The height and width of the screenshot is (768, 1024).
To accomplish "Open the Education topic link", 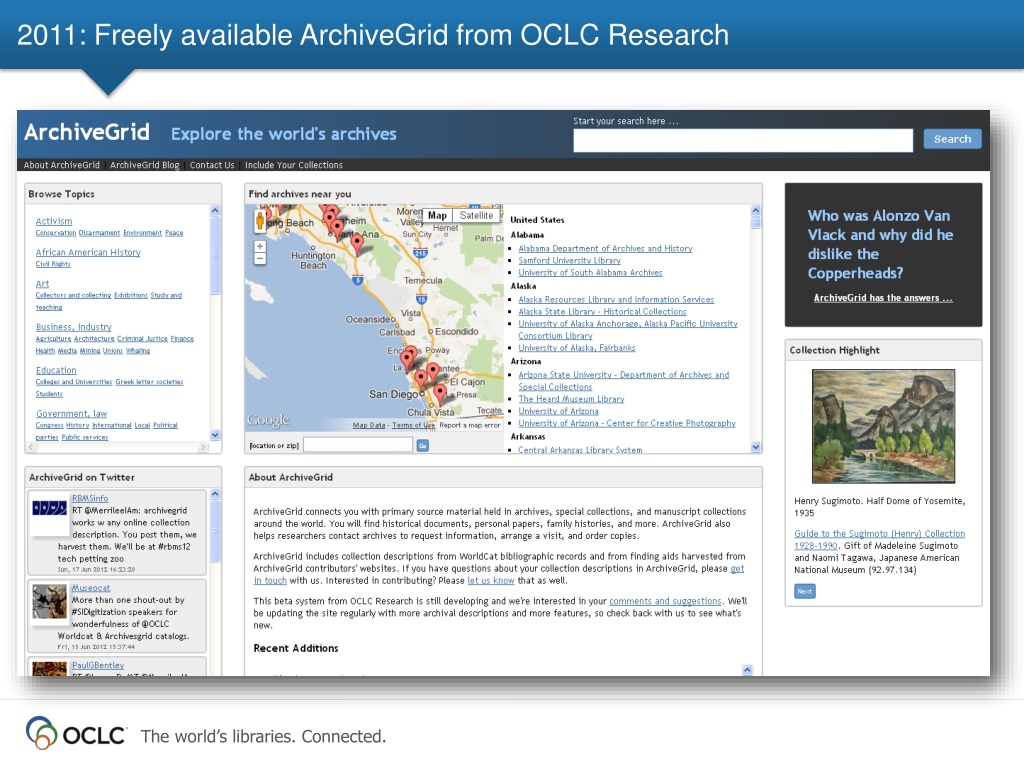I will coord(56,370).
